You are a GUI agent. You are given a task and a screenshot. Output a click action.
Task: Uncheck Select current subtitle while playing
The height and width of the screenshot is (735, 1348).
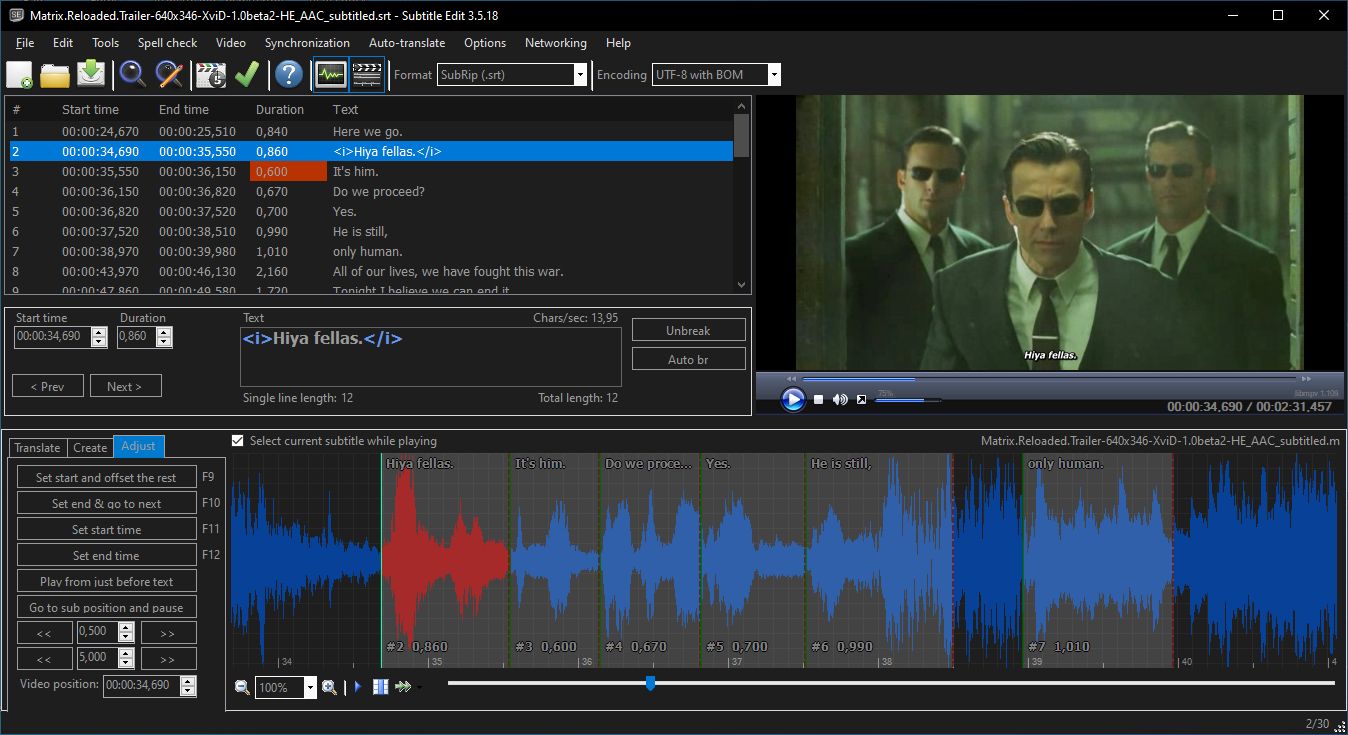(238, 441)
